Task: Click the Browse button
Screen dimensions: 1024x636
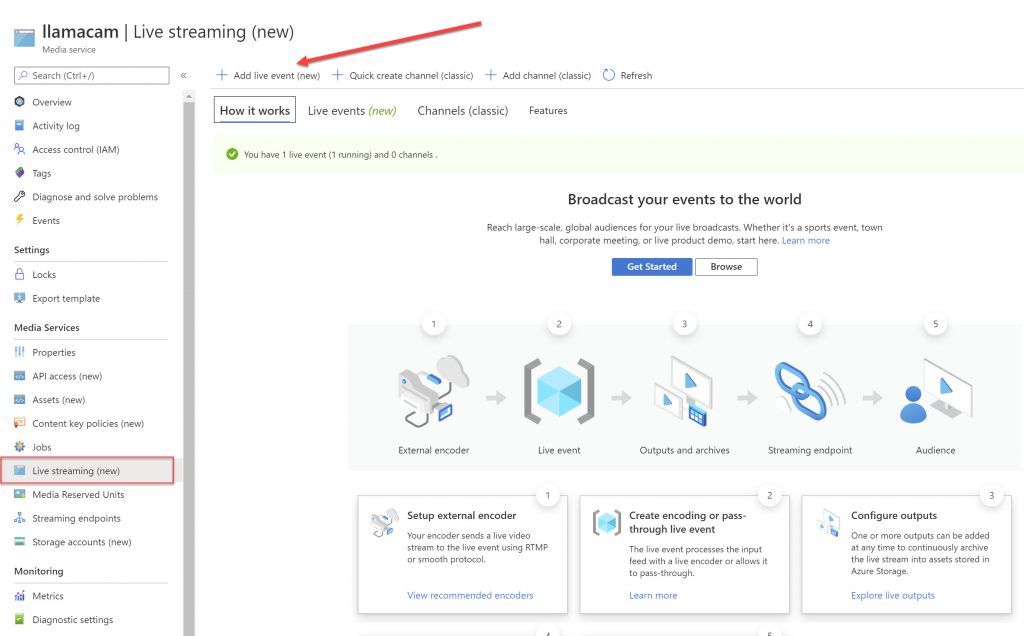Action: point(726,266)
